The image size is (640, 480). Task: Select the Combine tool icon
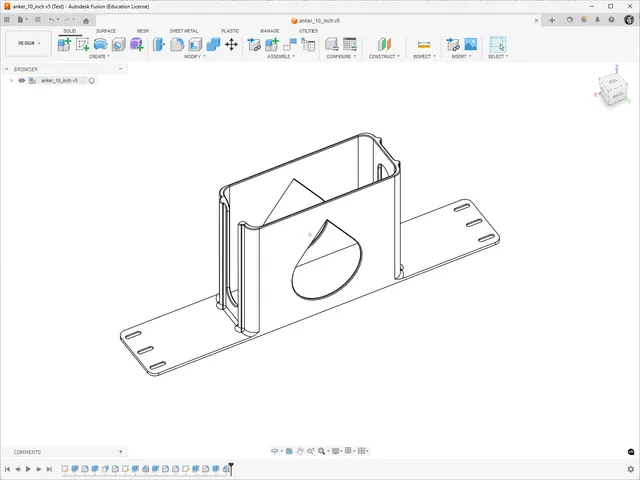click(x=213, y=44)
